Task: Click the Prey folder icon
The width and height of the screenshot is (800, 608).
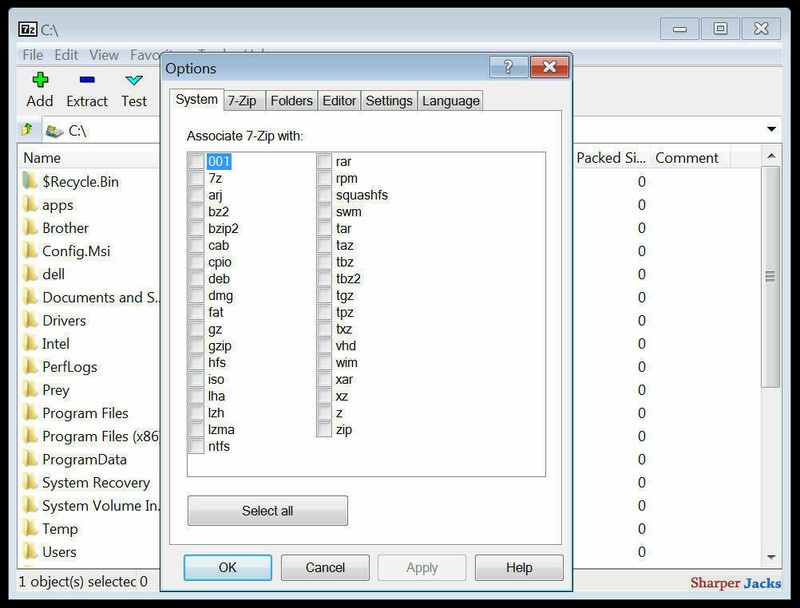Action: pos(31,390)
